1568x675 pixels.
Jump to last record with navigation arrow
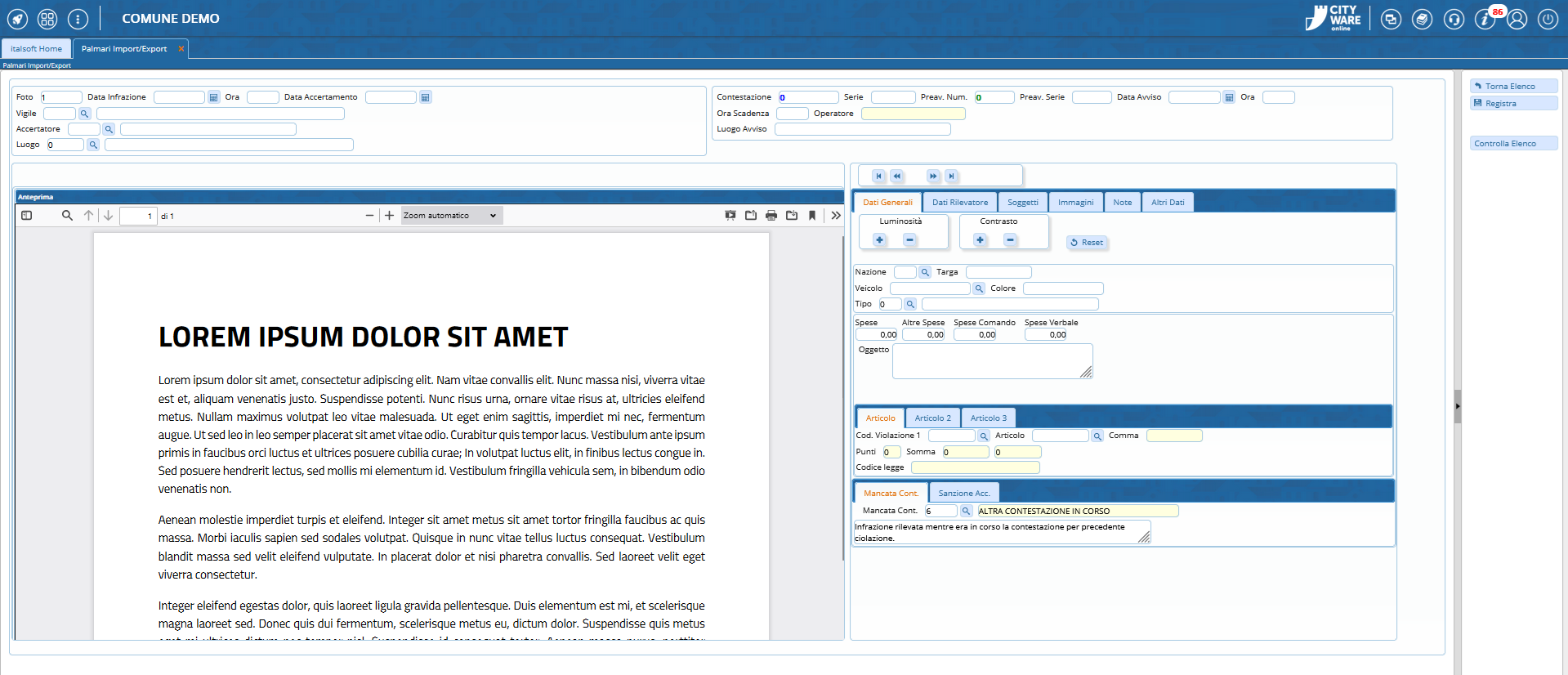click(x=951, y=176)
